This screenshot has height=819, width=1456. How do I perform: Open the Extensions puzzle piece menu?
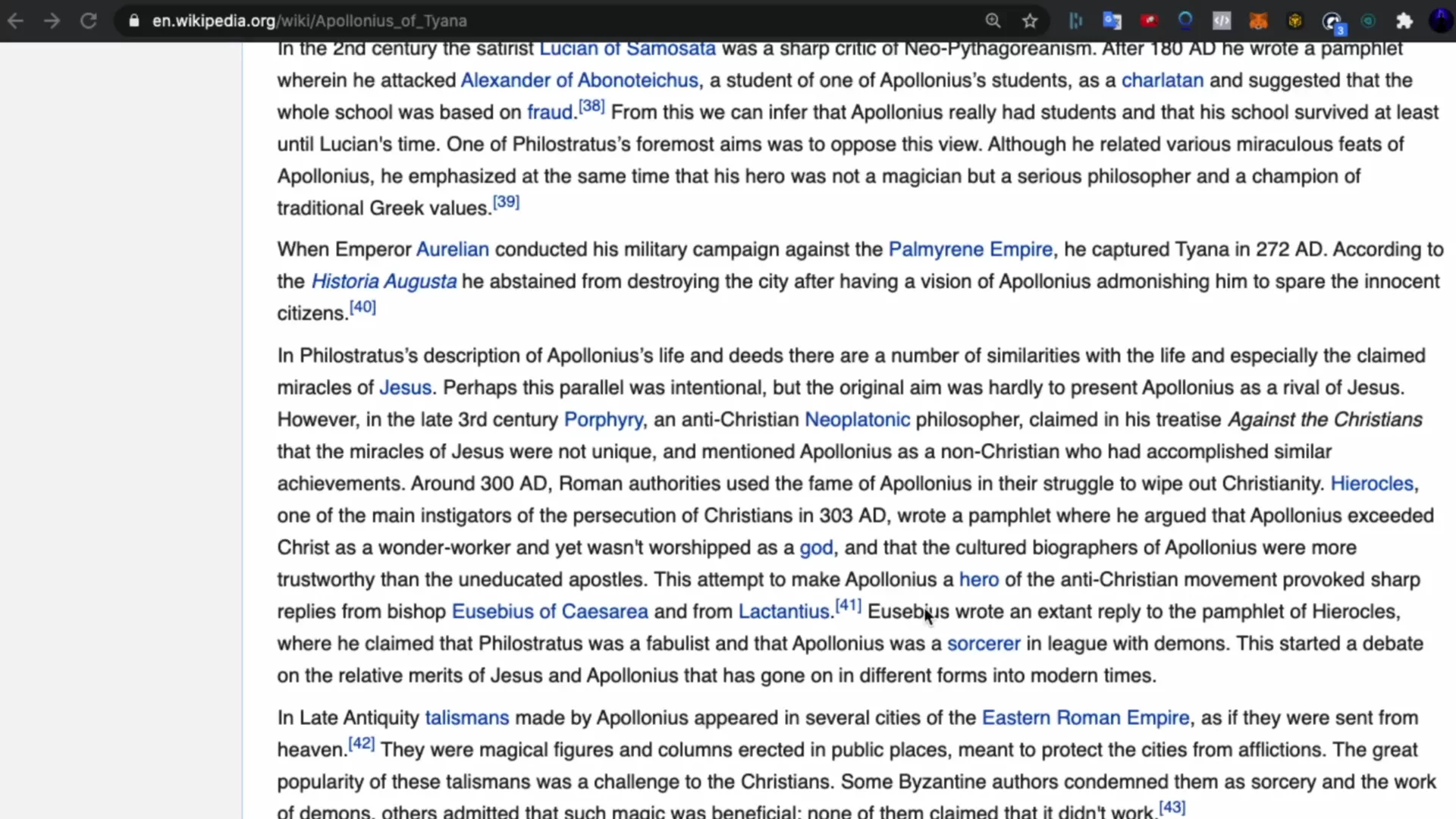coord(1404,20)
